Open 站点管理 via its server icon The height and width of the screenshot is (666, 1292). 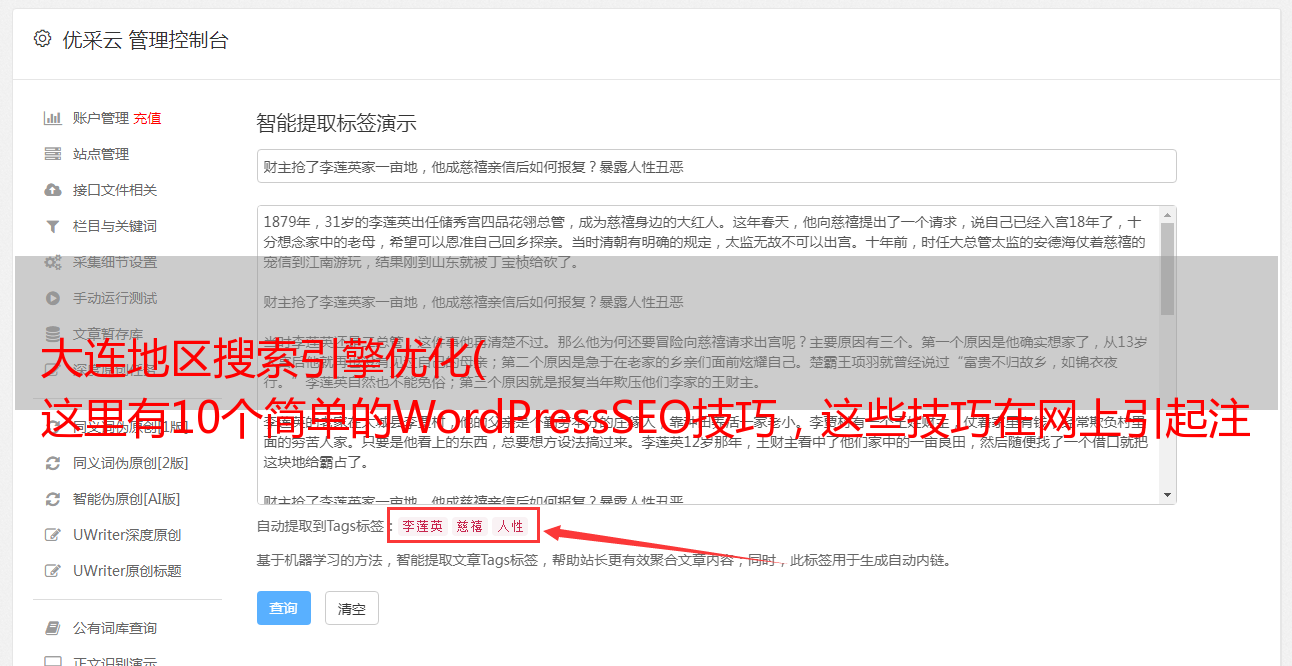[53, 154]
